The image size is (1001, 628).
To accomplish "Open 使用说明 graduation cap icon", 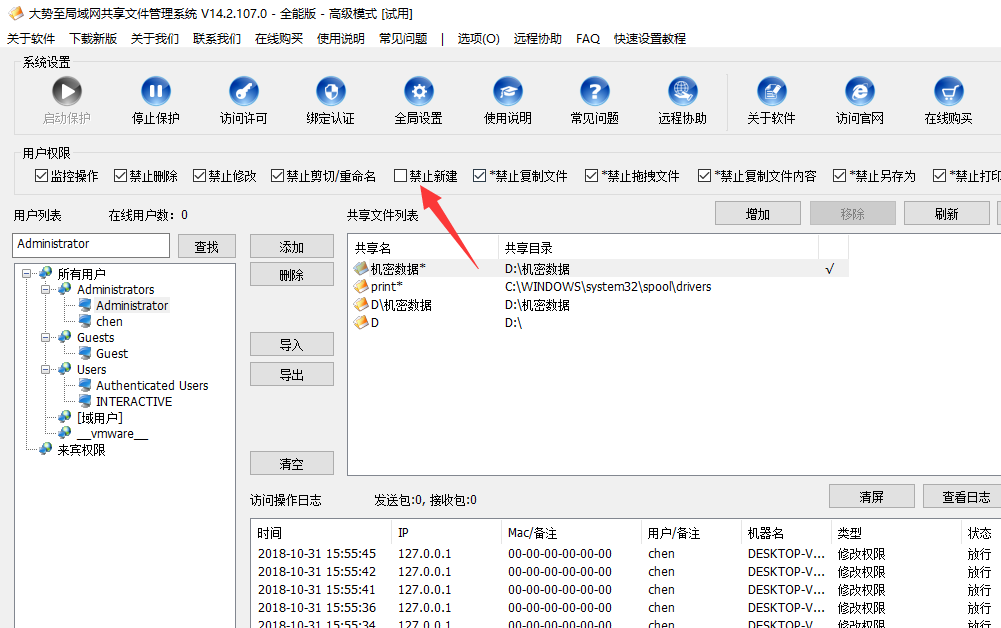I will 508,93.
